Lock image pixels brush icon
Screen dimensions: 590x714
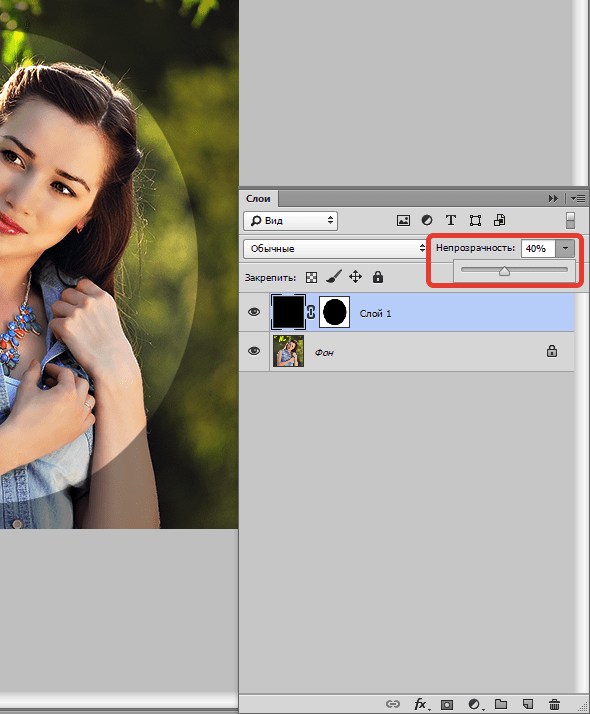(x=334, y=276)
